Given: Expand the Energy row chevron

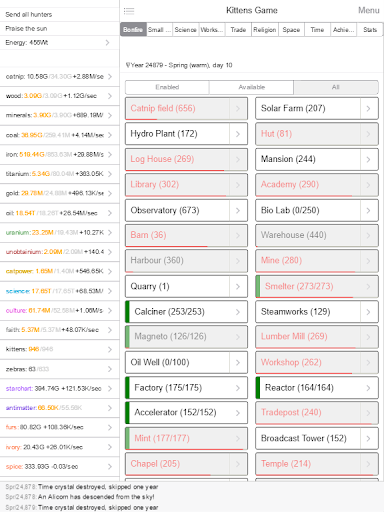Looking at the screenshot, I should click(x=107, y=43).
